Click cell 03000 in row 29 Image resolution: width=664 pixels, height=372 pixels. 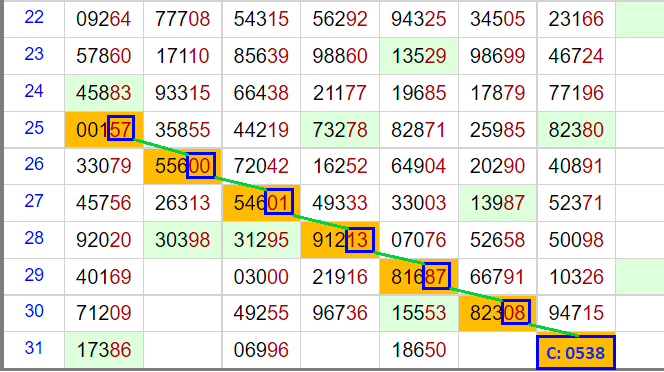pos(261,277)
